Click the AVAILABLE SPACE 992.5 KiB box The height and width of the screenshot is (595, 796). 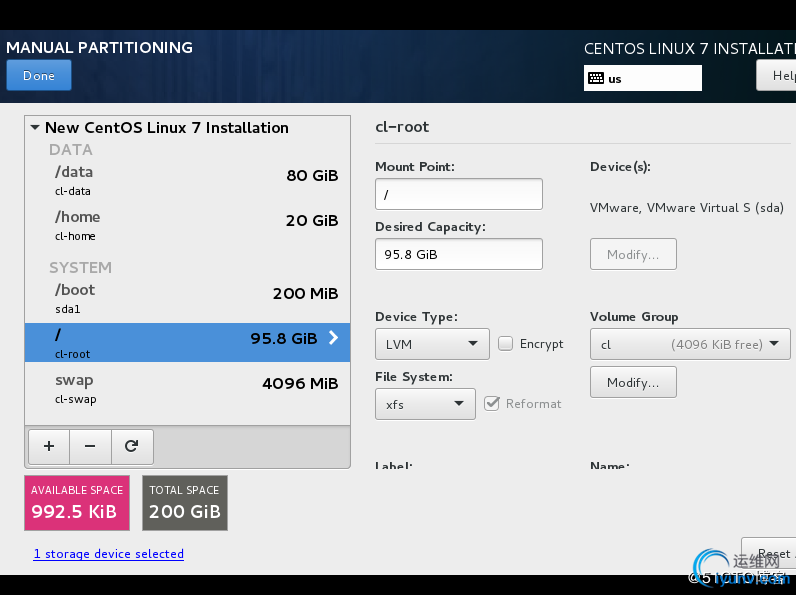click(77, 503)
